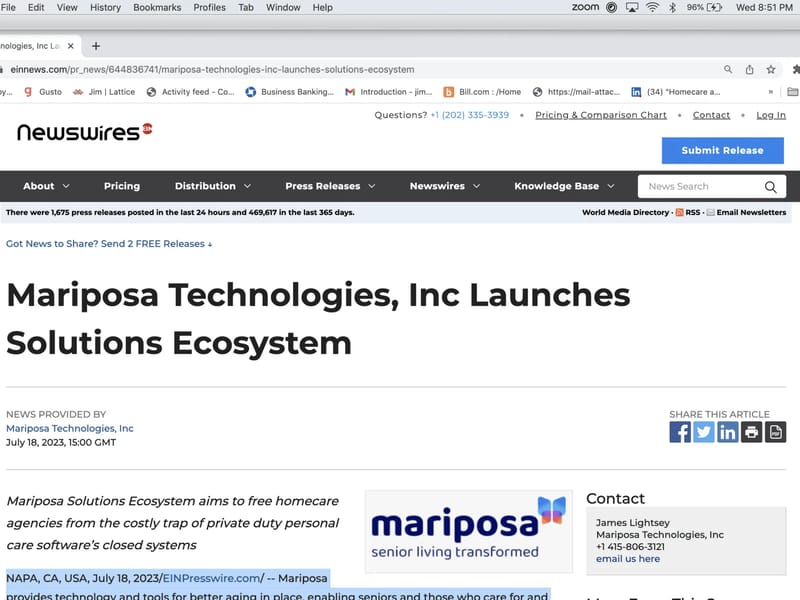Click the share page icon in address bar
Screen dimensions: 800x600
coord(749,69)
